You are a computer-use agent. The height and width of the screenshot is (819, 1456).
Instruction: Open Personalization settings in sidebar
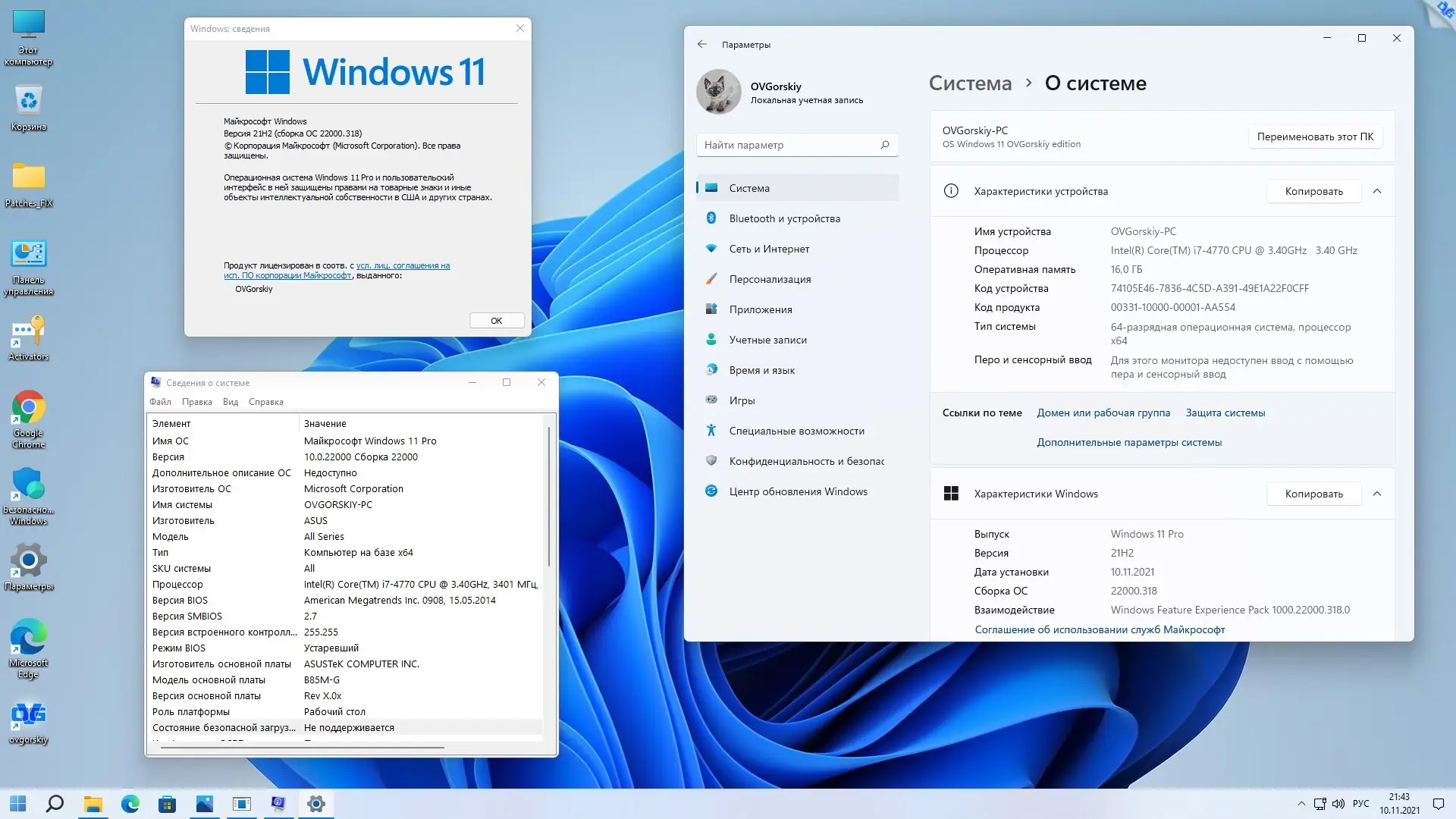[x=770, y=279]
